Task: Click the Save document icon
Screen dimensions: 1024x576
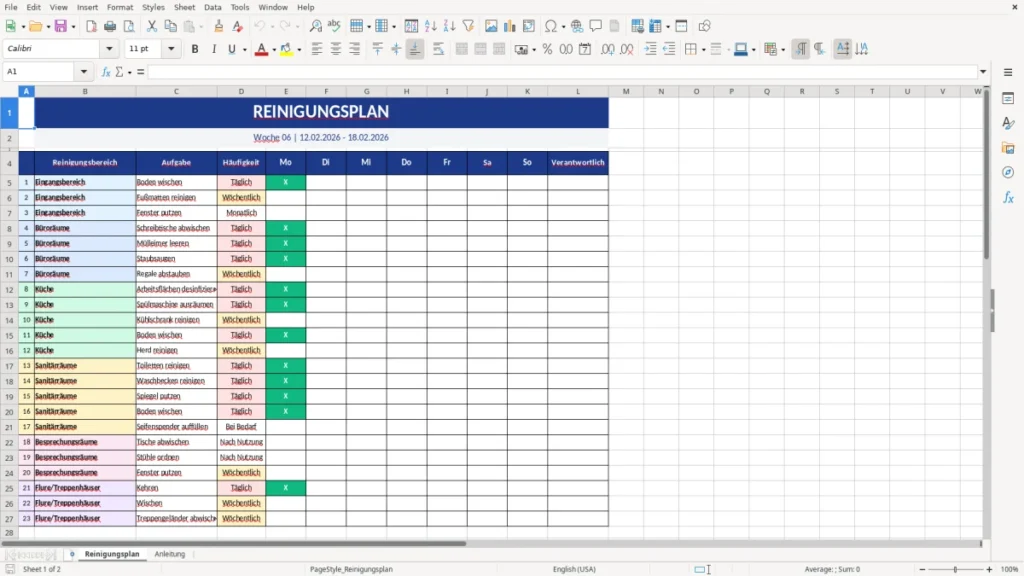Action: click(60, 26)
